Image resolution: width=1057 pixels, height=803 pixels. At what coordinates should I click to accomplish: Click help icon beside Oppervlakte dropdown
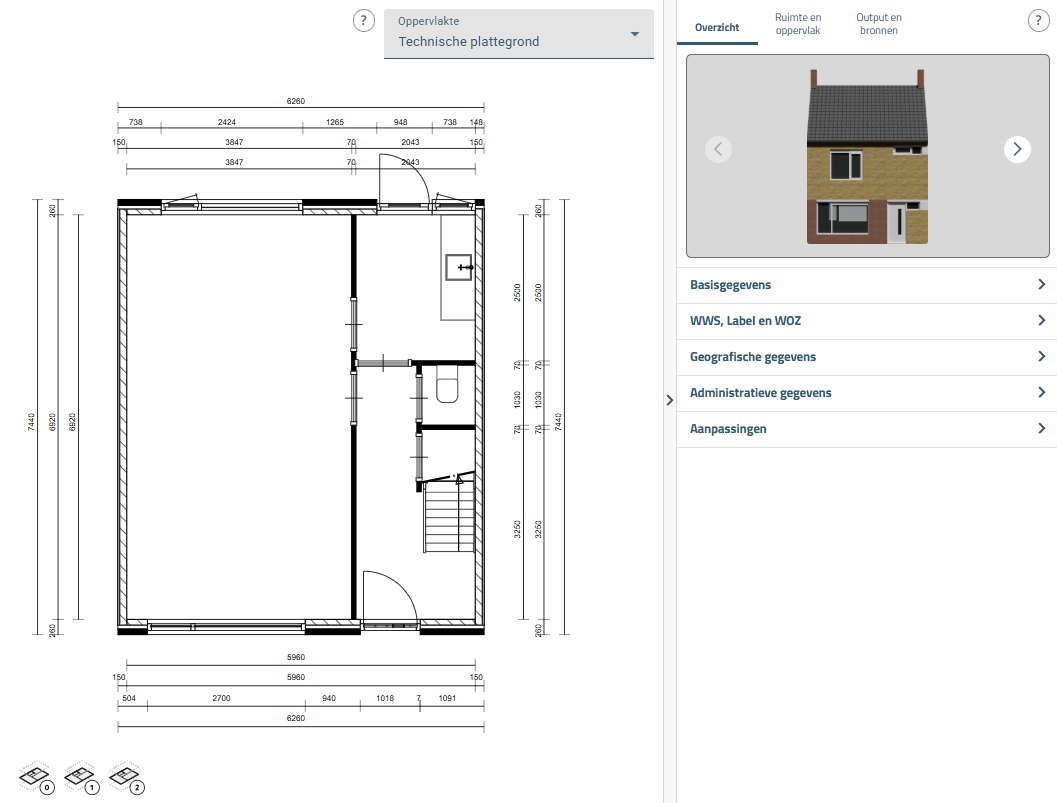pos(364,21)
